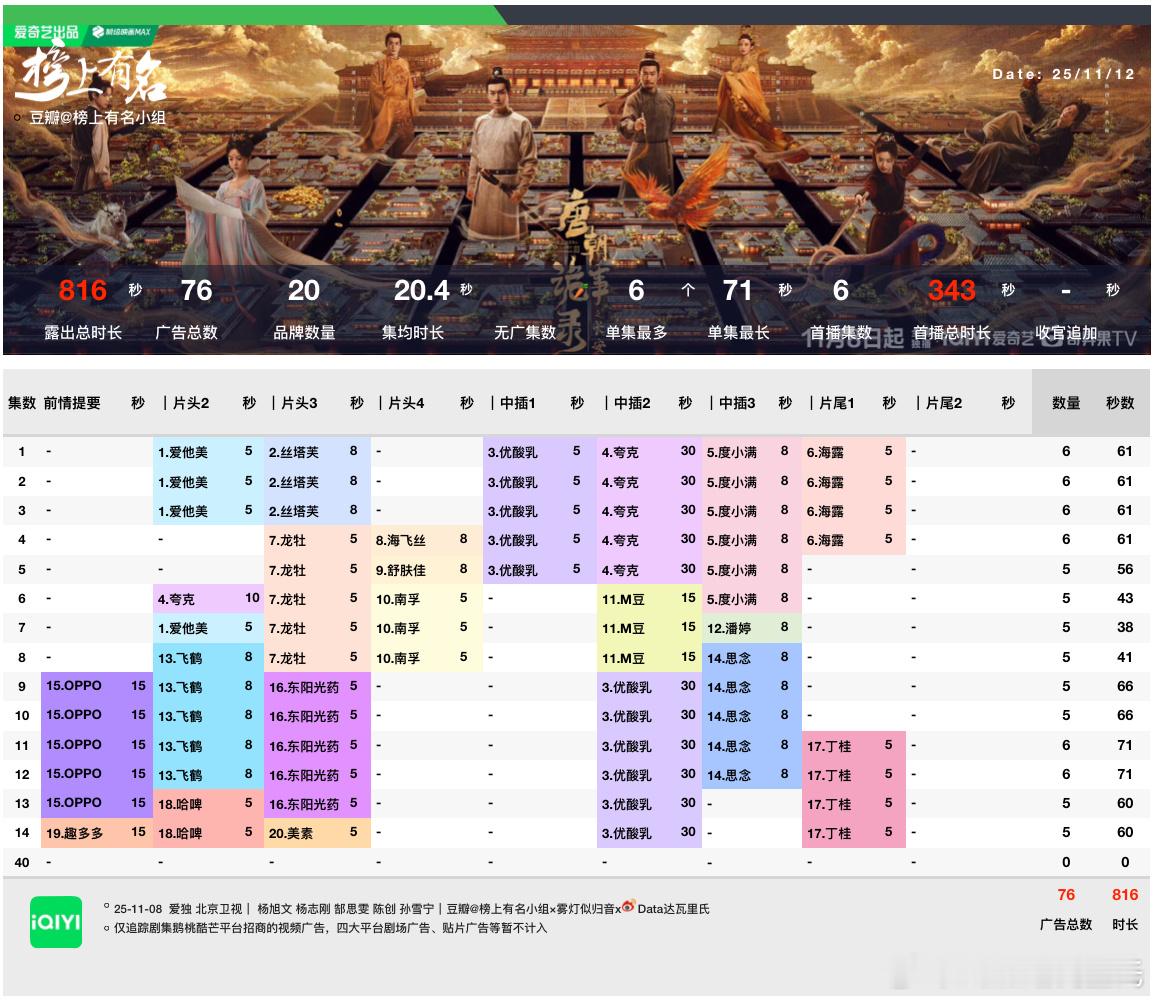Viewport: 1154px width, 1000px height.
Task: Select the 20.美素 cell in episode 14
Action: pyautogui.click(x=317, y=833)
